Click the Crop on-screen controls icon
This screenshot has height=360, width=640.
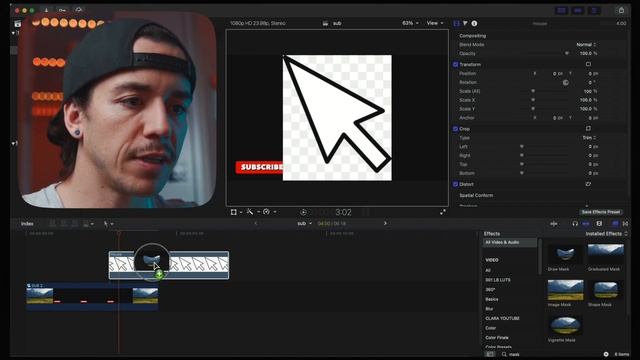(588, 128)
